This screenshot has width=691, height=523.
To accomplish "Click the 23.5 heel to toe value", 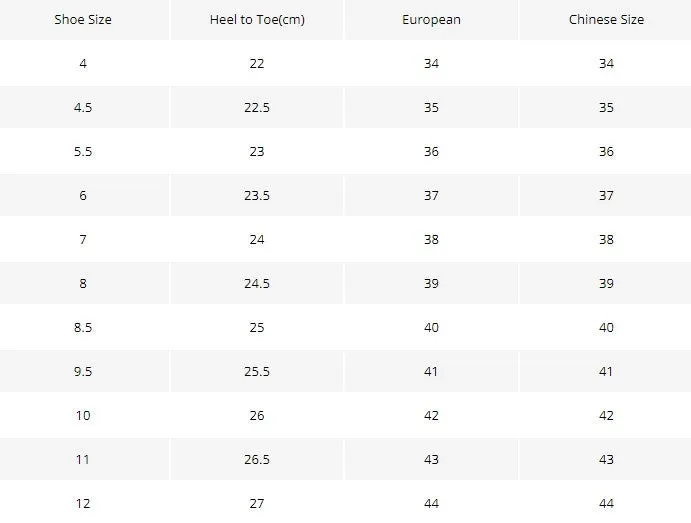I will (257, 195).
